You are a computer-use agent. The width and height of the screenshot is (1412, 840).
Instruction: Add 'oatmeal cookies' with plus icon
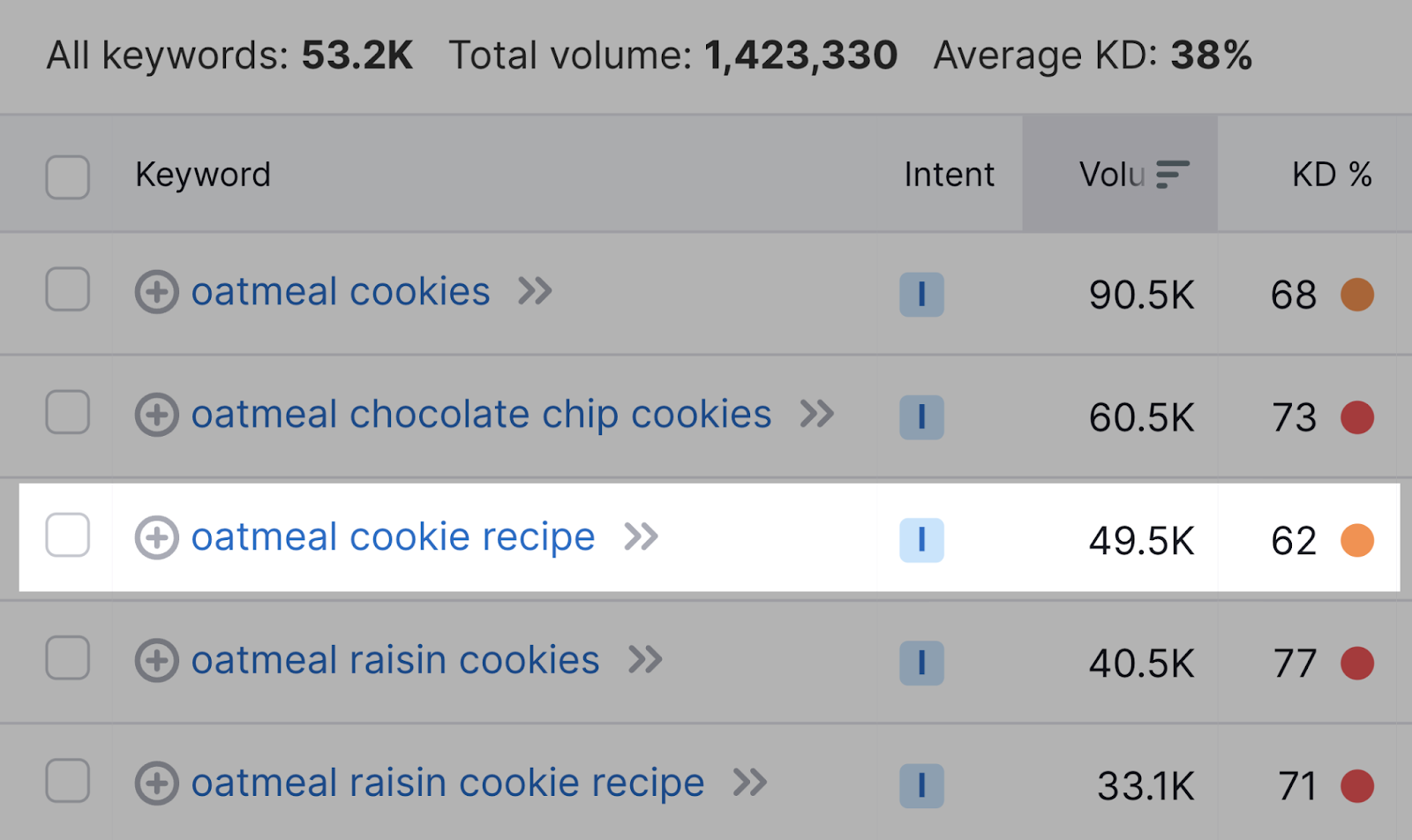pyautogui.click(x=157, y=292)
